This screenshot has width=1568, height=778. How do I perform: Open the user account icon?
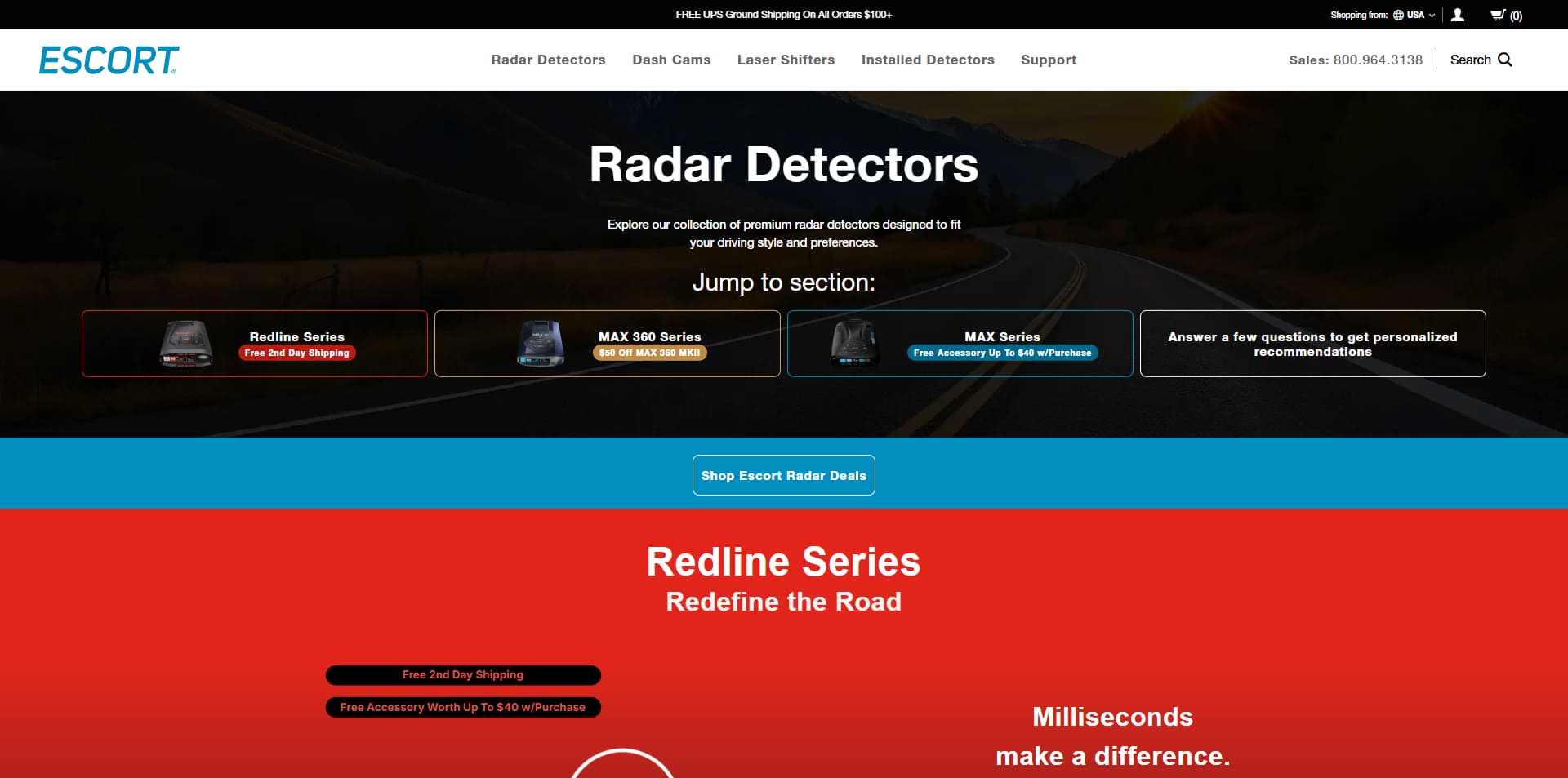tap(1458, 15)
